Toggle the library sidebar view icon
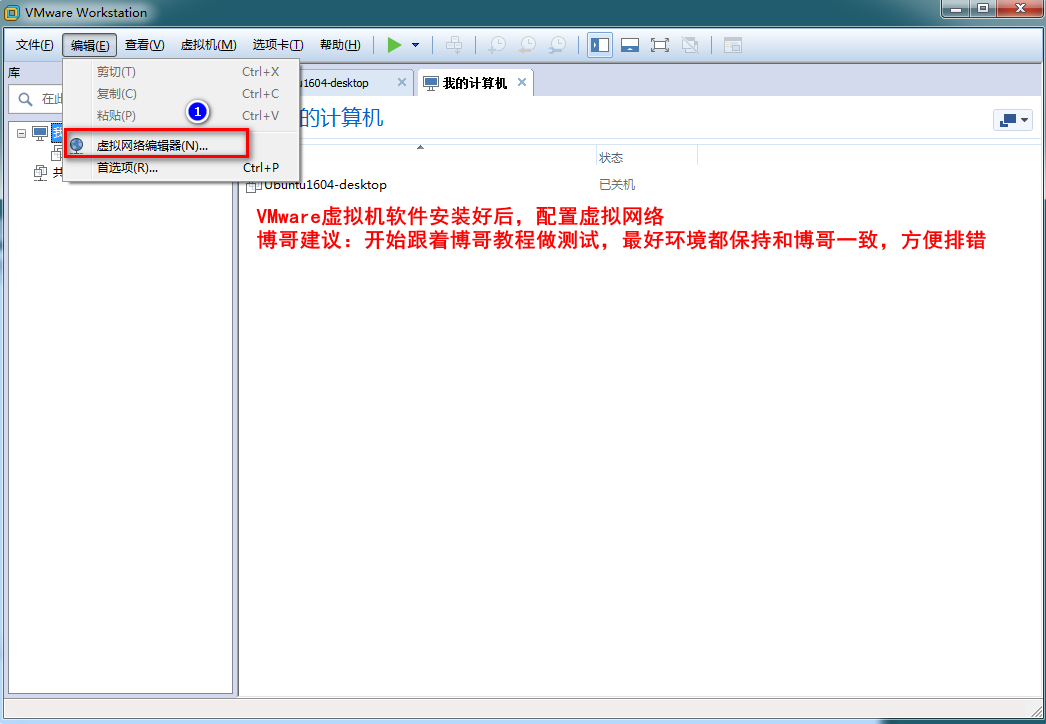Viewport: 1046px width, 724px height. click(x=600, y=45)
